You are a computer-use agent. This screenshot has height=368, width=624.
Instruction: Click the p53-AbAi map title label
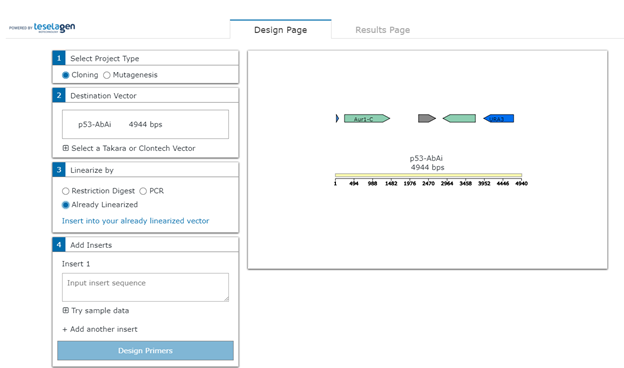[x=426, y=158]
